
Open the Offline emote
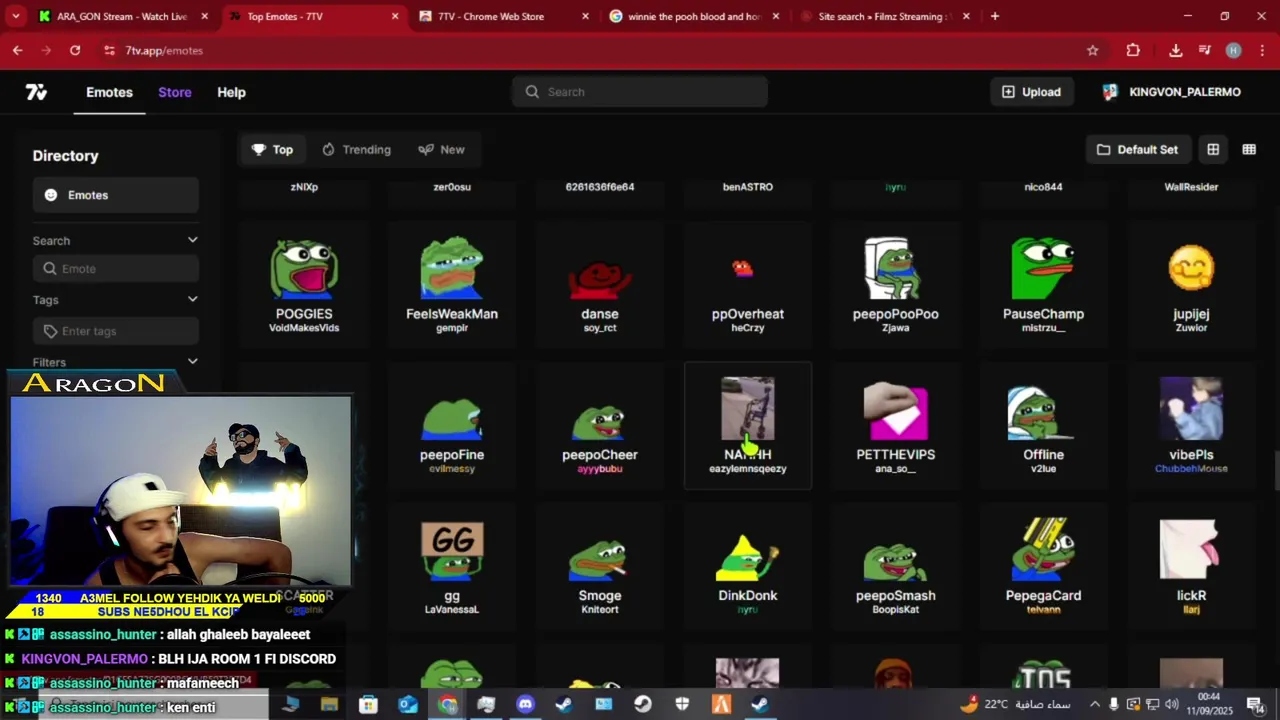1043,427
